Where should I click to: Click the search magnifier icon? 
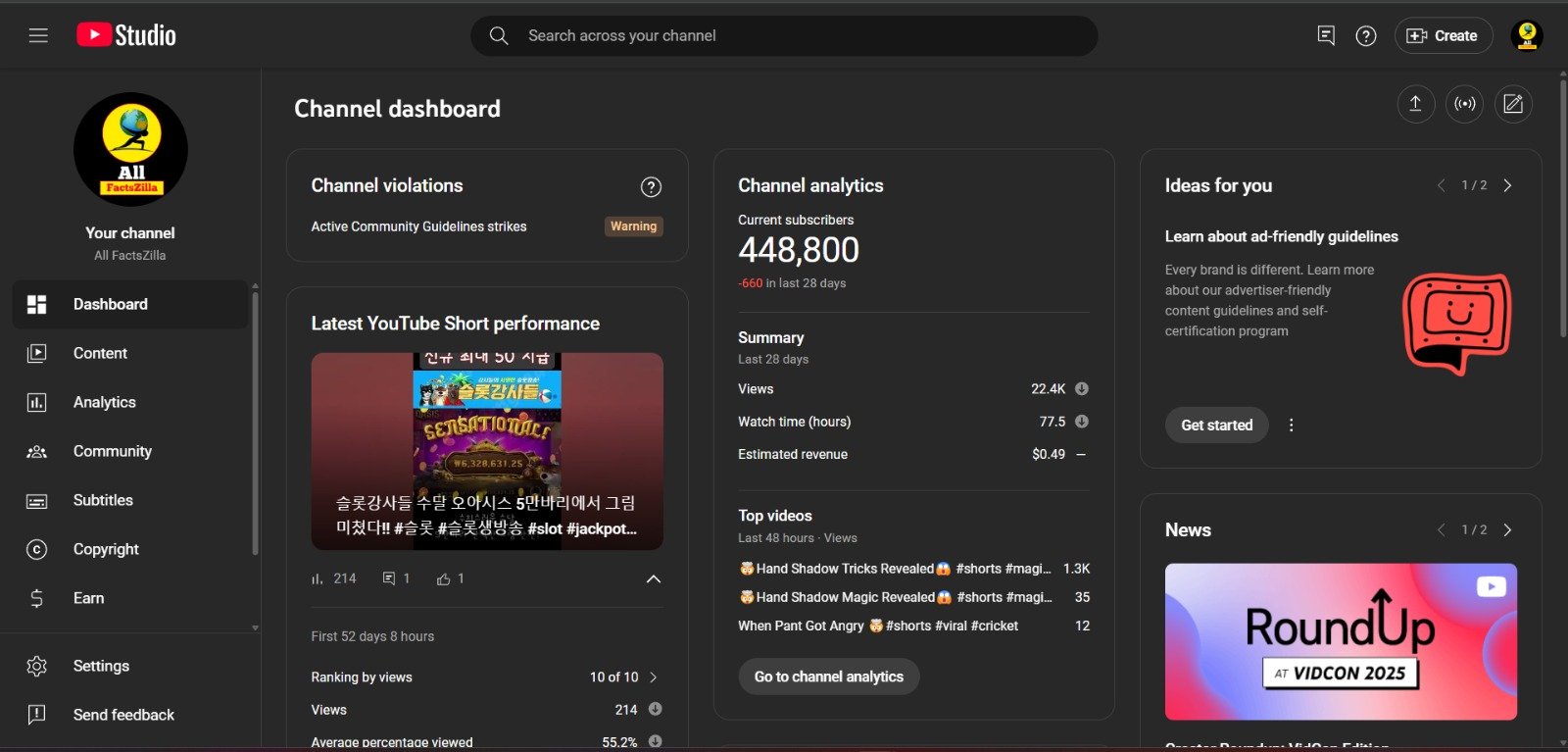(x=499, y=35)
